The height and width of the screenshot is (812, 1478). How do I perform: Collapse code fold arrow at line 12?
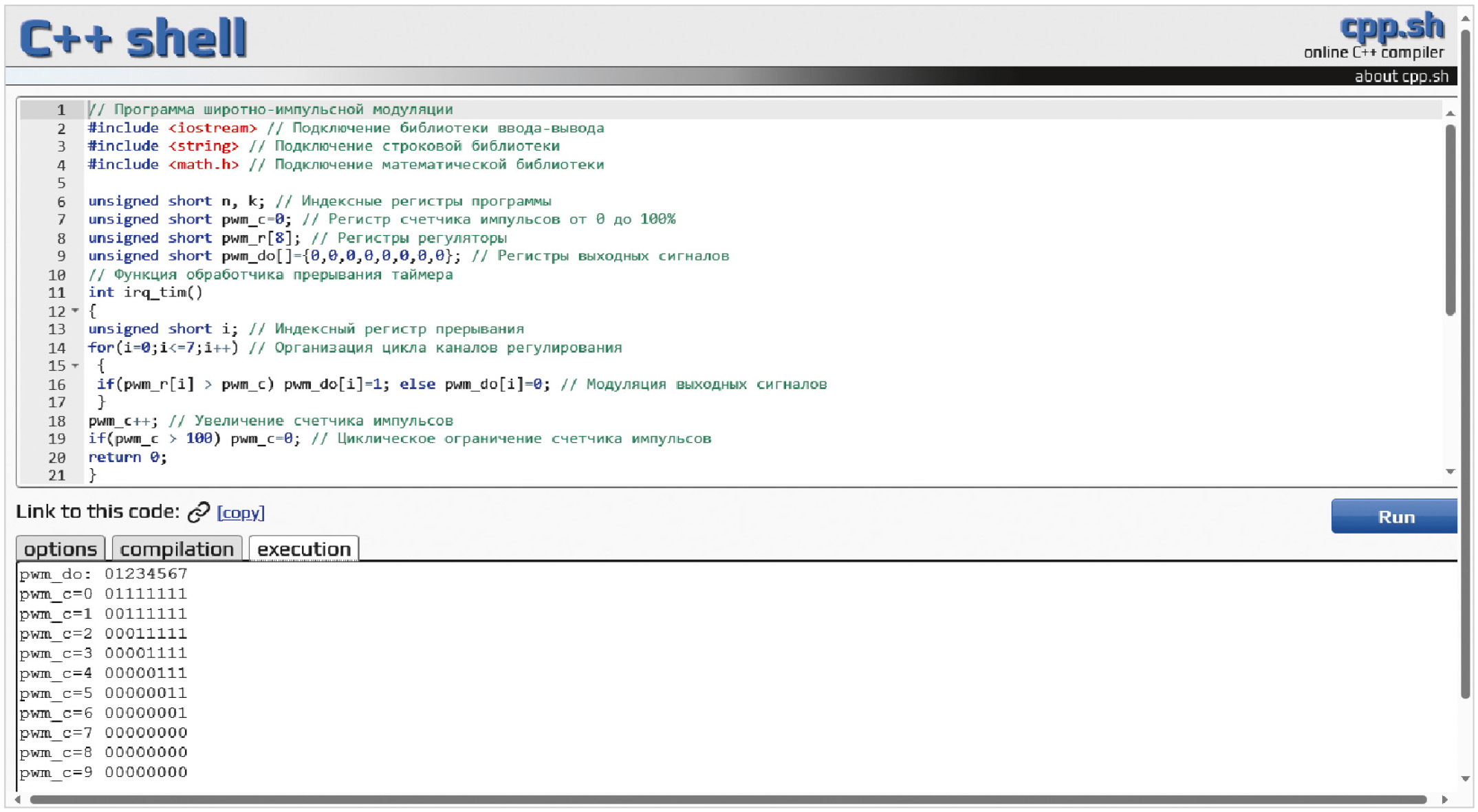[76, 311]
